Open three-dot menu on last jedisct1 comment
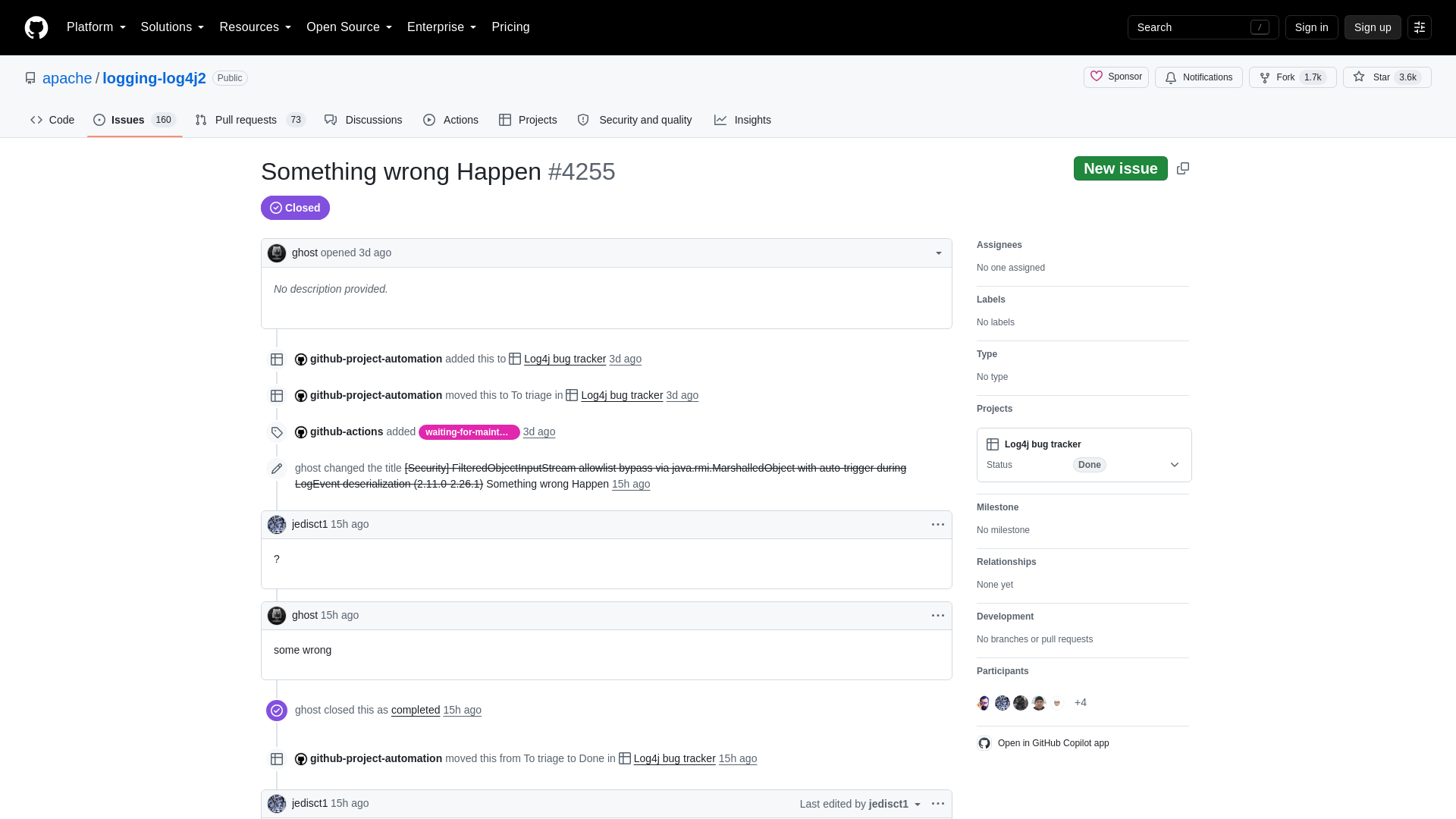 click(938, 804)
